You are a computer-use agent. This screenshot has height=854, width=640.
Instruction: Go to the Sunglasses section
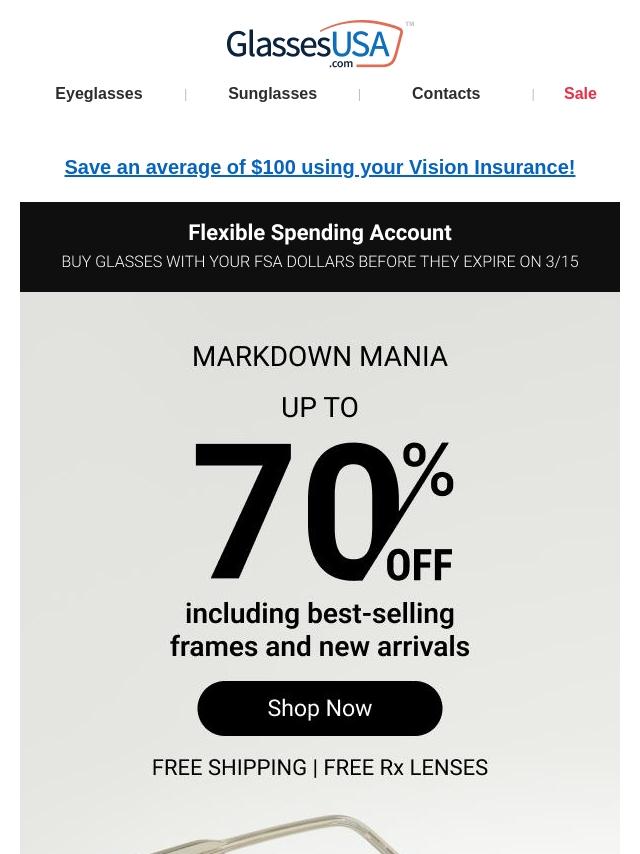click(272, 94)
